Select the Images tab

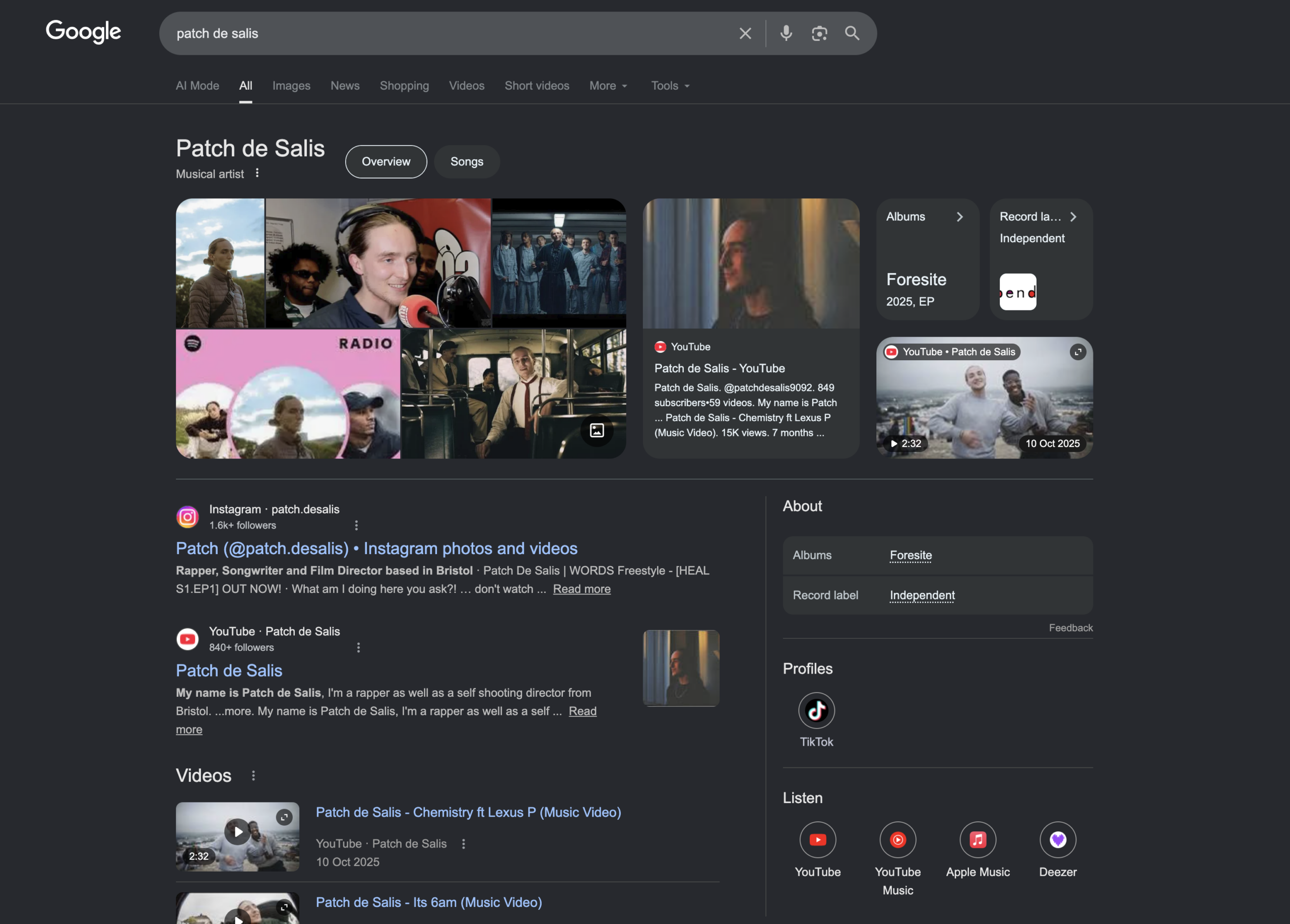pyautogui.click(x=291, y=86)
